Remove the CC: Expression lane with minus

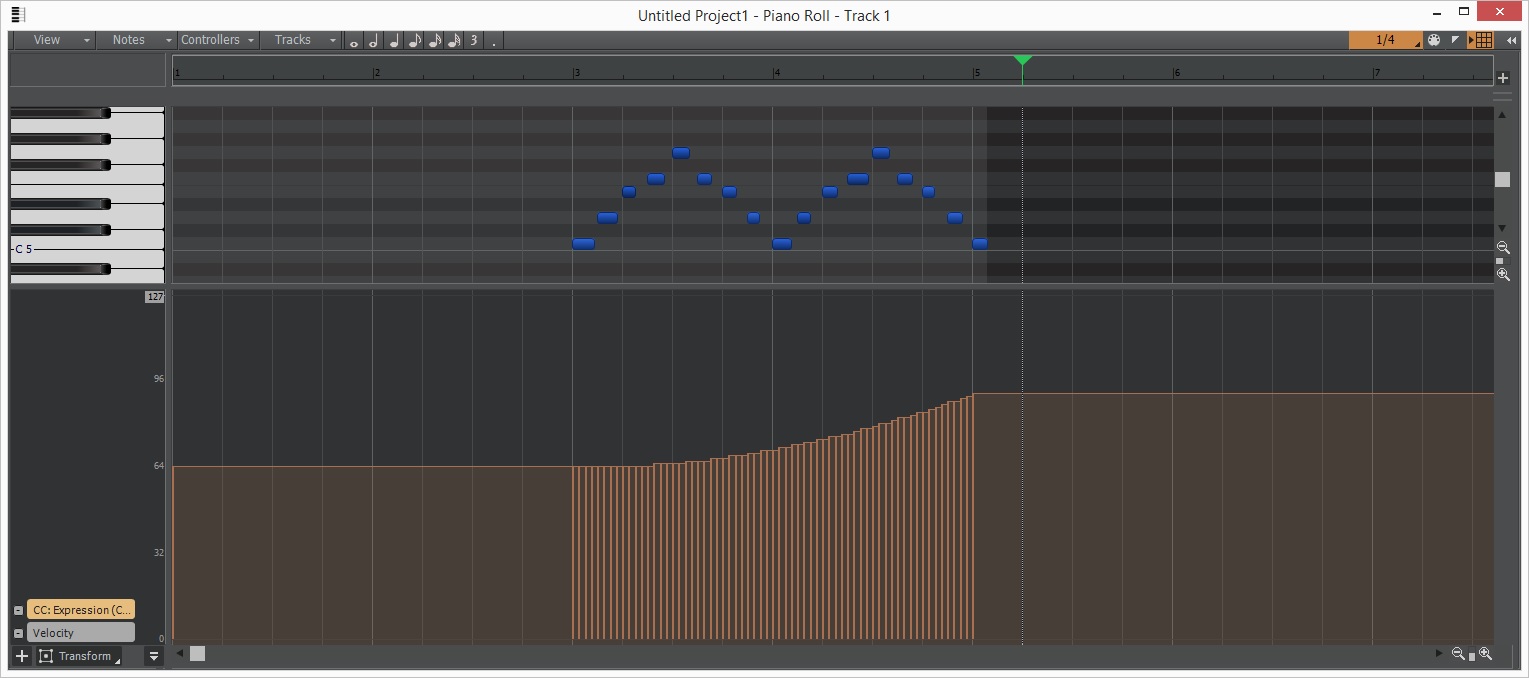18,611
